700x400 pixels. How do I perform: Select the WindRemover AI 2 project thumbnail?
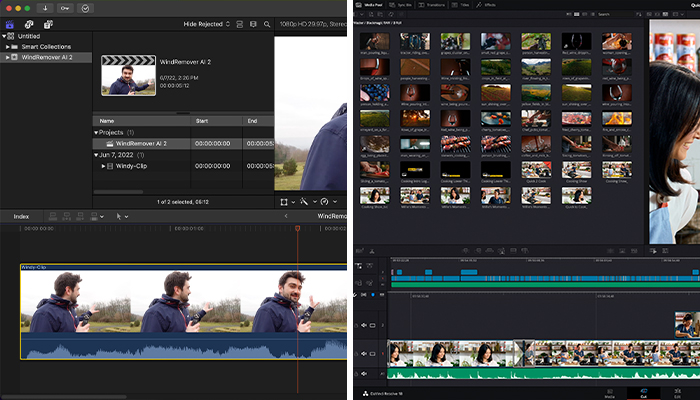click(x=129, y=75)
